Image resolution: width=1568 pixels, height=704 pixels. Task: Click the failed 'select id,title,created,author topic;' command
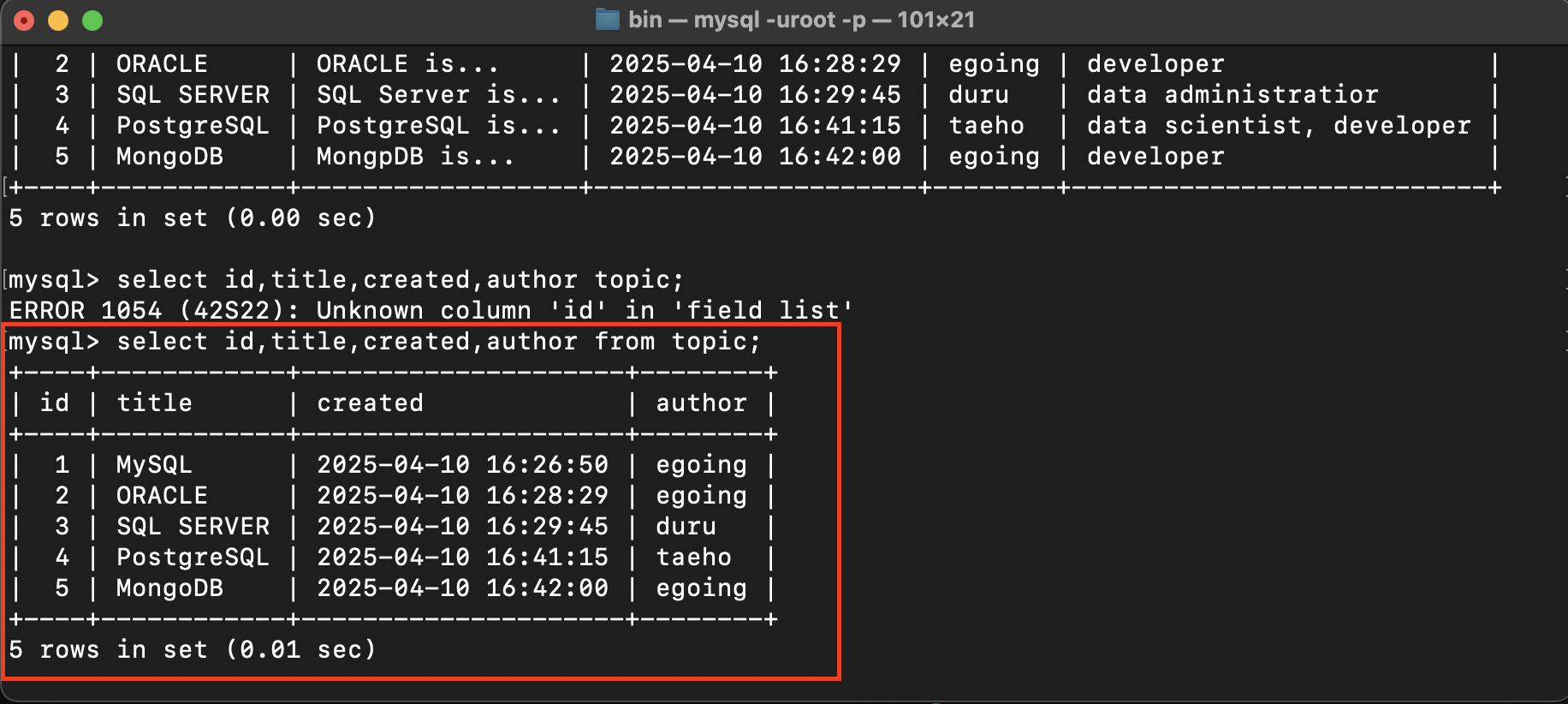[400, 280]
